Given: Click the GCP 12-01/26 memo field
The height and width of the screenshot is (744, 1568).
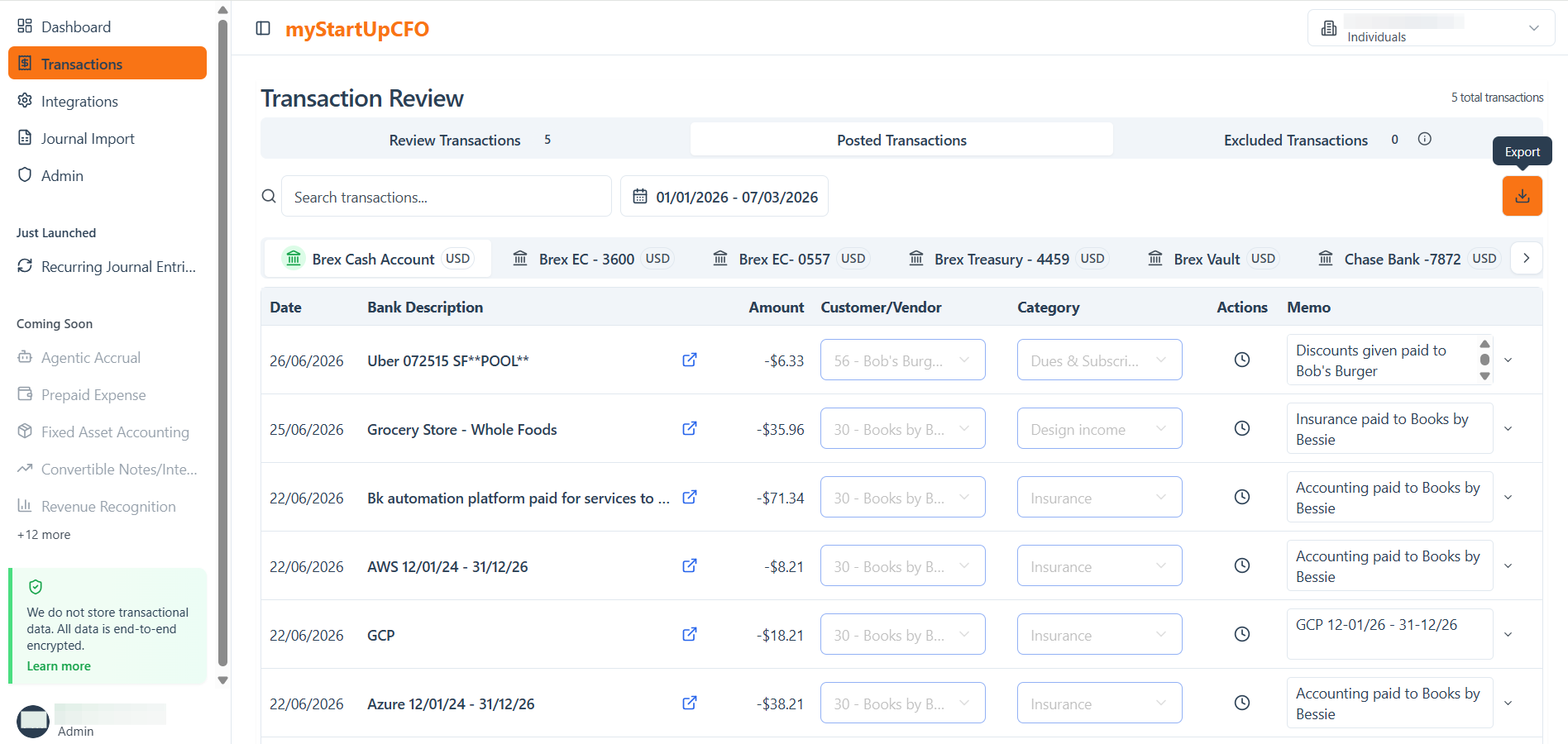Looking at the screenshot, I should [1389, 634].
